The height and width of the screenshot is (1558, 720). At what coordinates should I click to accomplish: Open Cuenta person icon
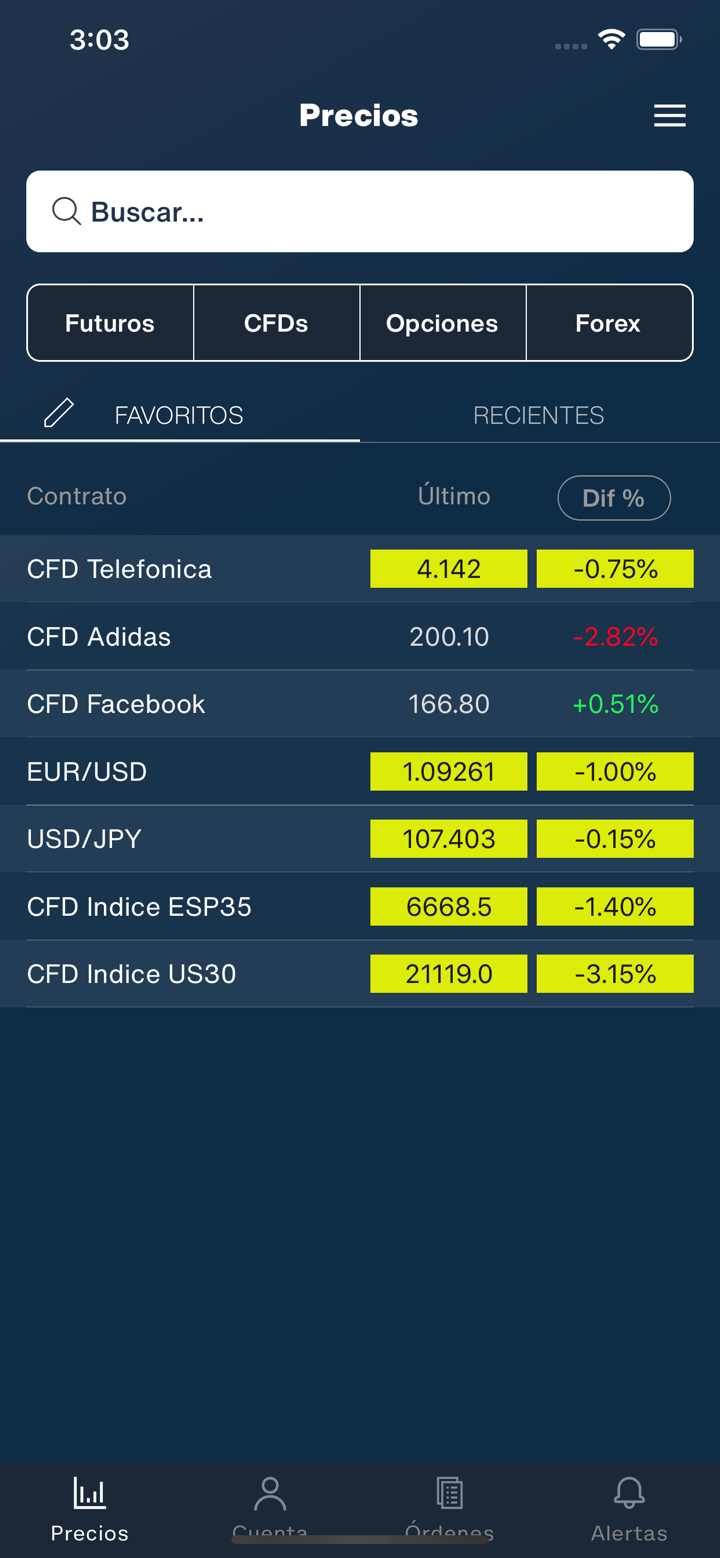coord(269,1493)
